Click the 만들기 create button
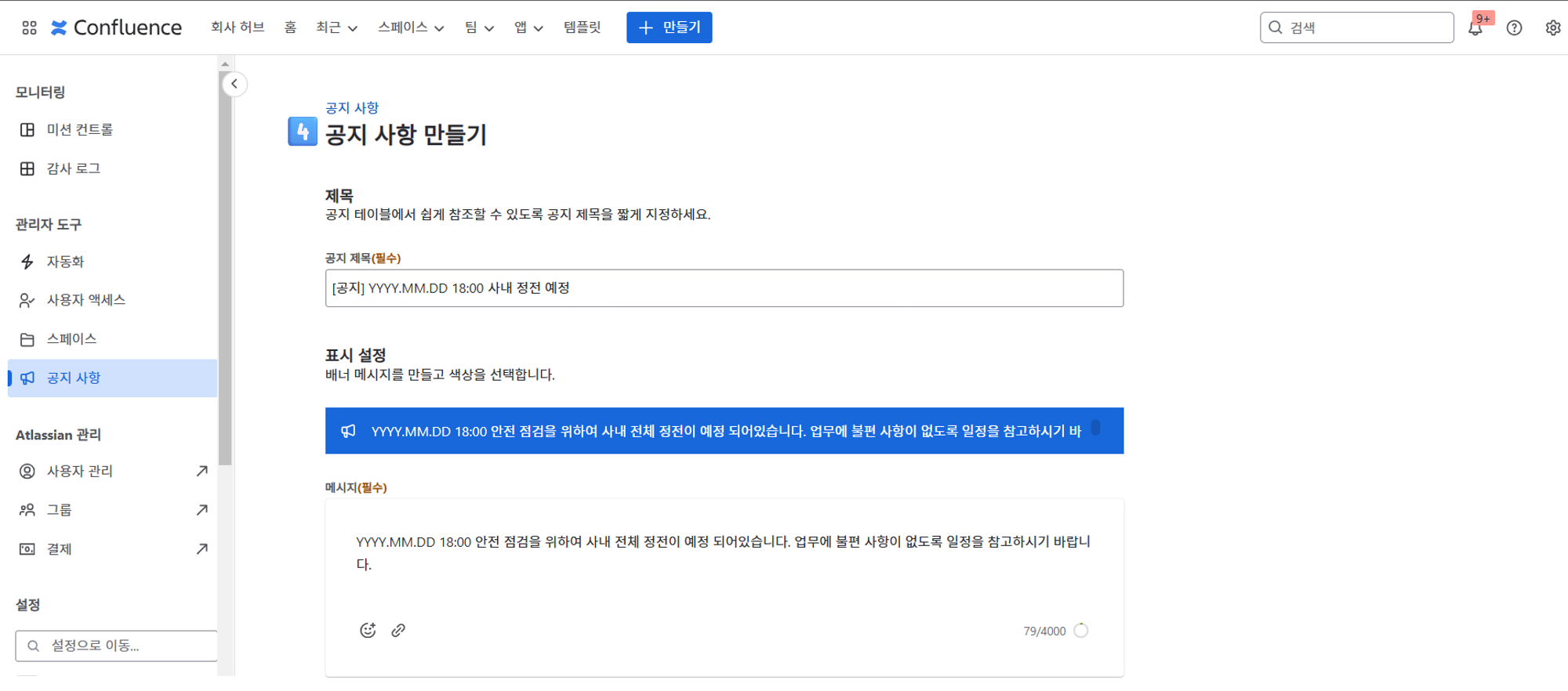 tap(669, 27)
